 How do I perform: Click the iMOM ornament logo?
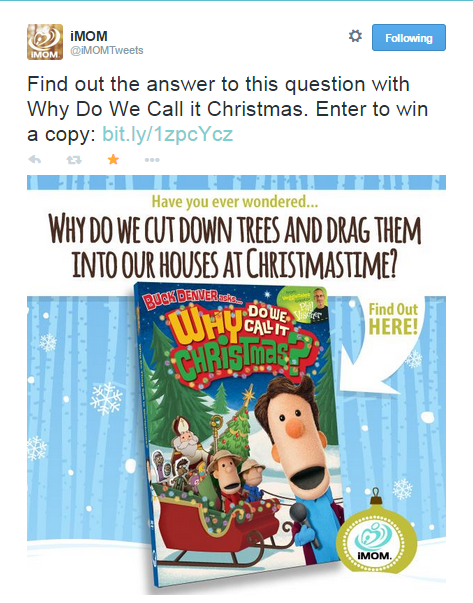point(376,538)
